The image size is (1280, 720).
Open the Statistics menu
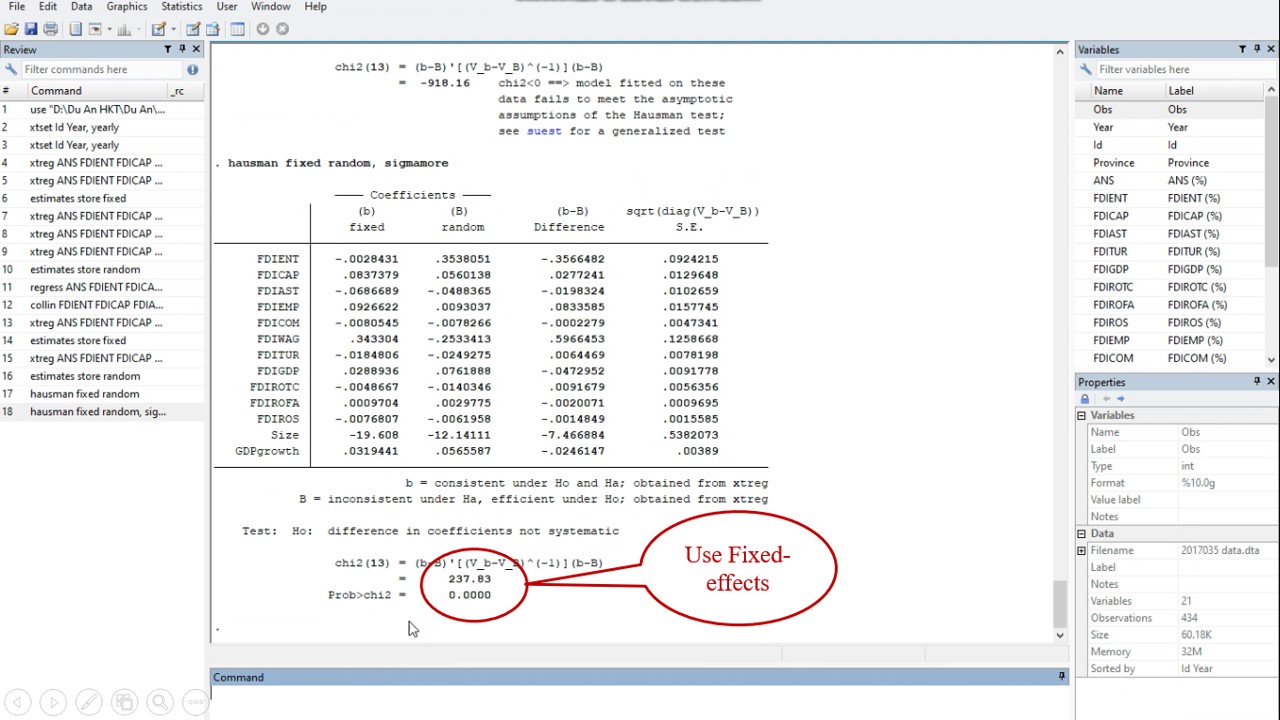point(182,7)
